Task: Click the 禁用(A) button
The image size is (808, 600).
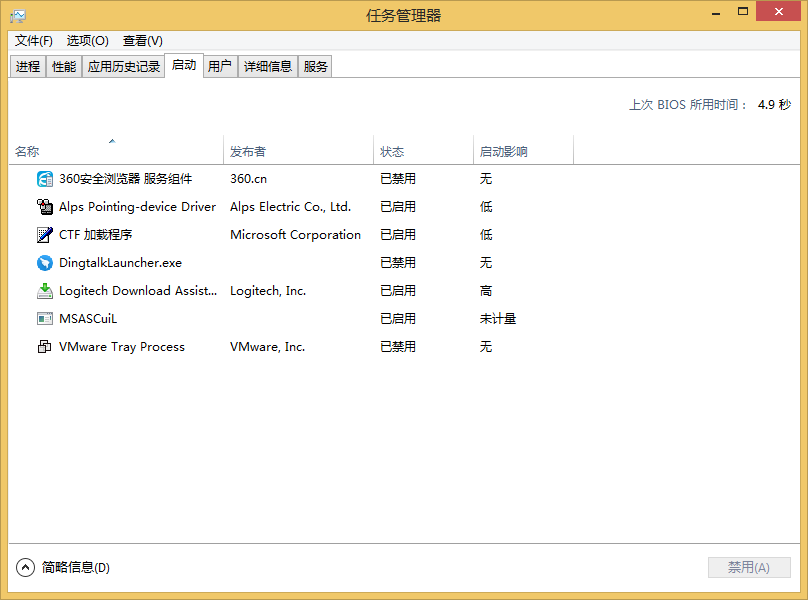Action: [749, 568]
